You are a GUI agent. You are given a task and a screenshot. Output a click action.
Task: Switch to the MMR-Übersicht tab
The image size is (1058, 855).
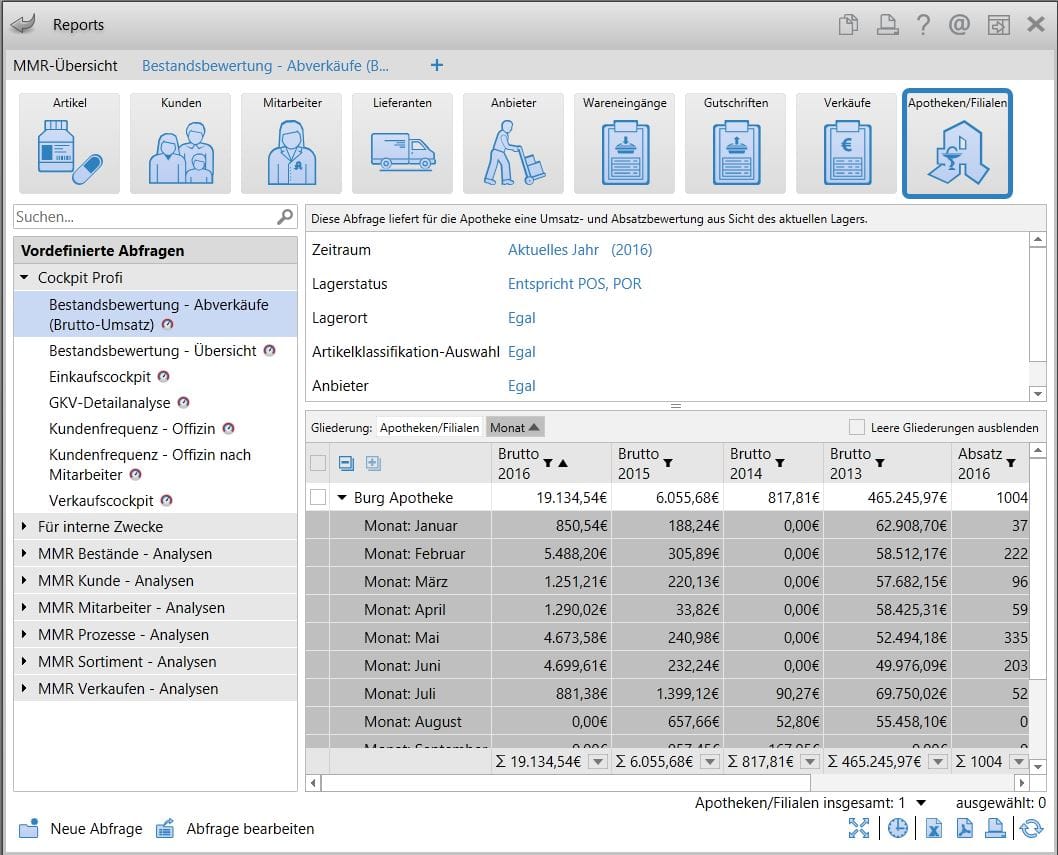(66, 66)
